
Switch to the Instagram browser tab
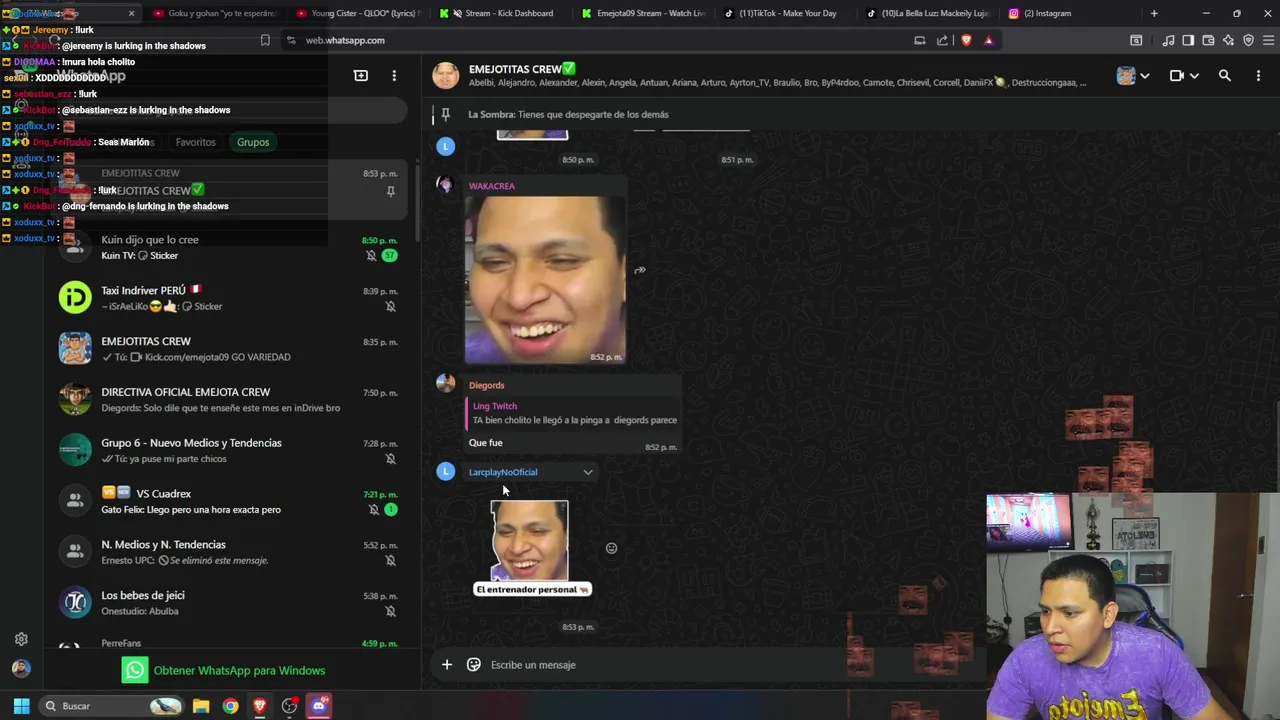[x=1072, y=13]
